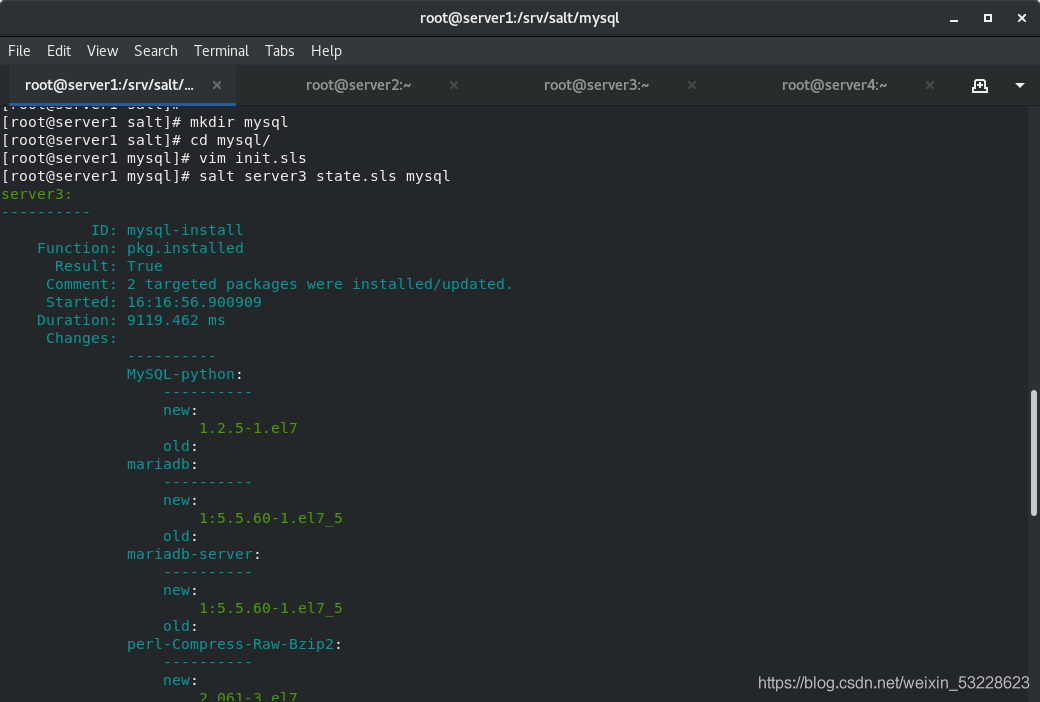Image resolution: width=1040 pixels, height=702 pixels.
Task: Open the Search menu
Action: [156, 51]
